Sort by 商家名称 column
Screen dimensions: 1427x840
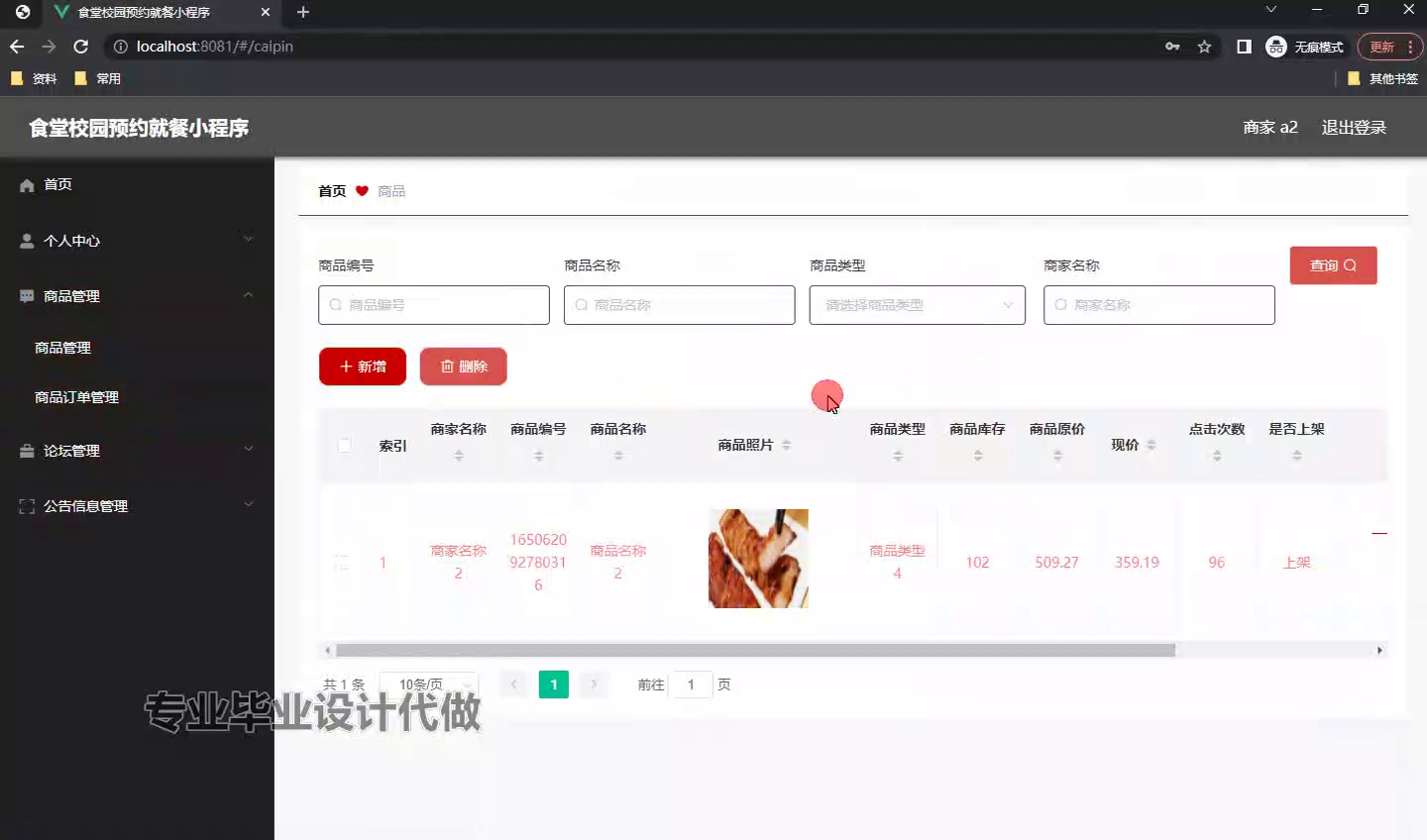(459, 456)
